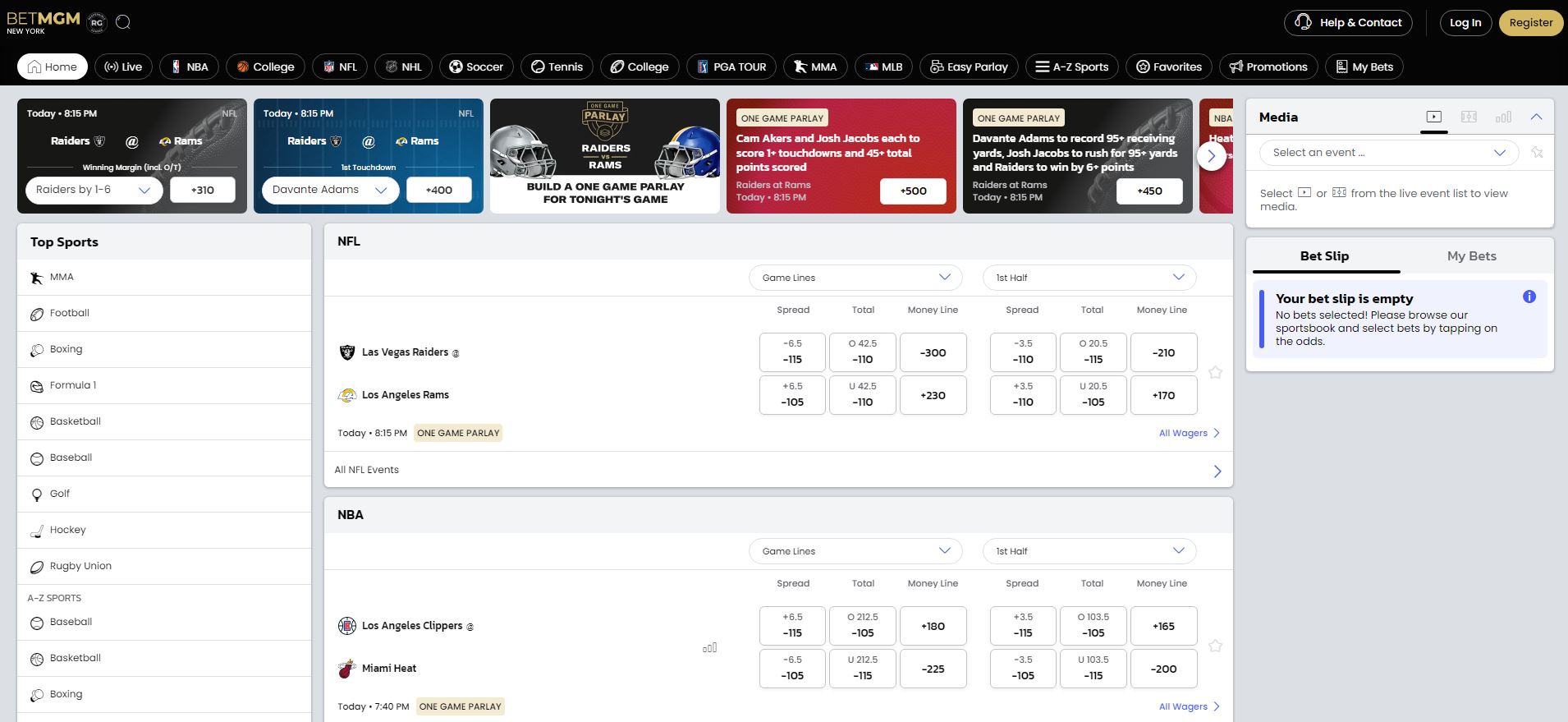
Task: Toggle the favorite star beside Select an event
Action: (1538, 153)
